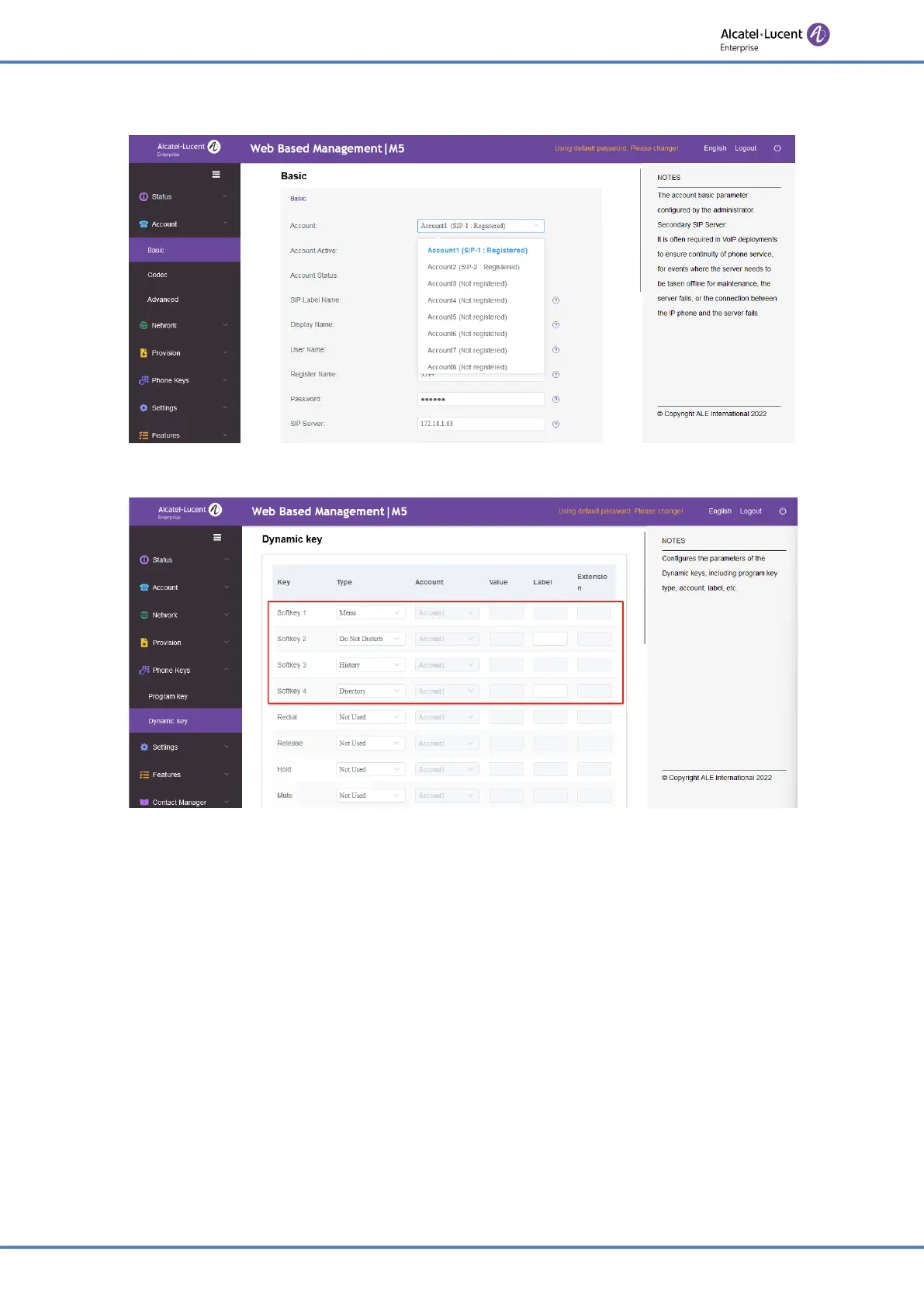Click the Features list icon in the Basic page sidebar
The height and width of the screenshot is (1307, 924).
coord(144,435)
